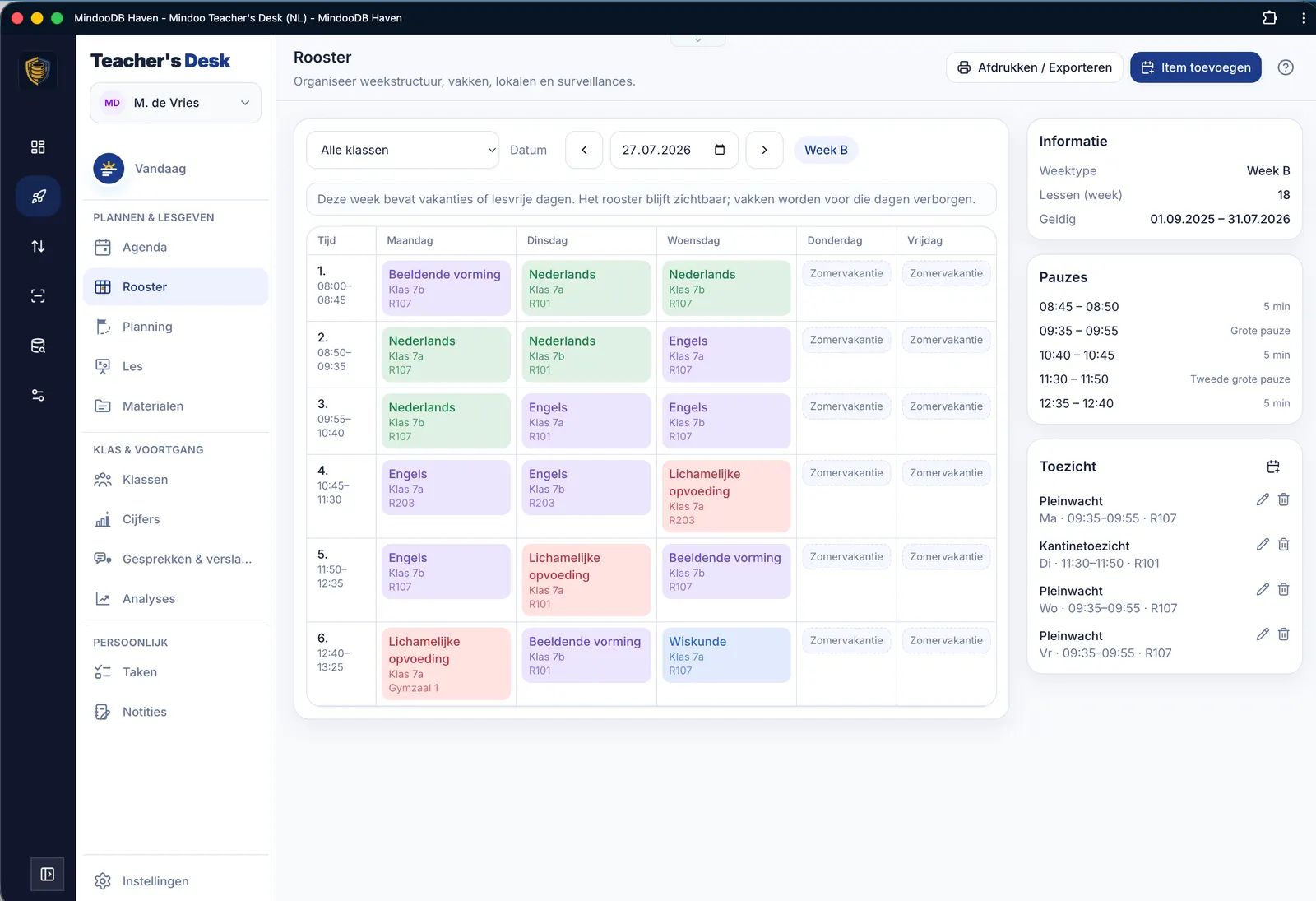Go to next week with right arrow
The height and width of the screenshot is (901, 1316).
[x=764, y=150]
